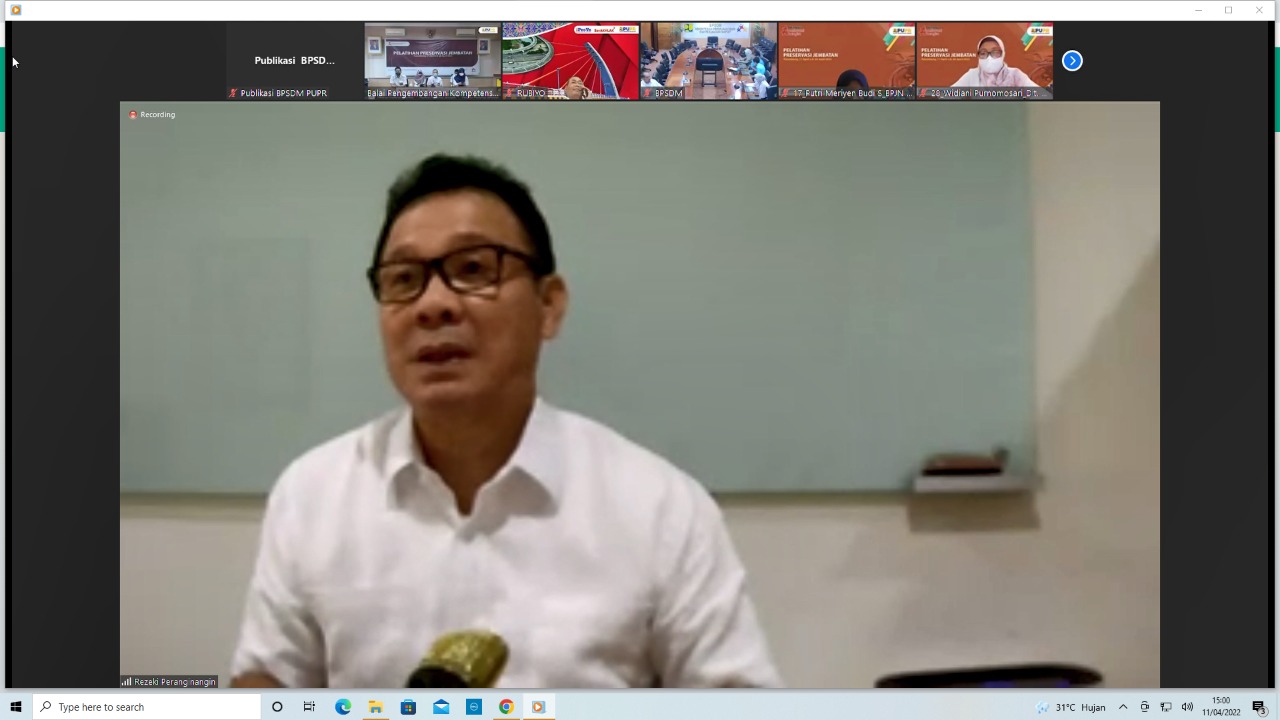Image resolution: width=1280 pixels, height=720 pixels.
Task: Show next participants with the blue arrow
Action: [x=1072, y=61]
